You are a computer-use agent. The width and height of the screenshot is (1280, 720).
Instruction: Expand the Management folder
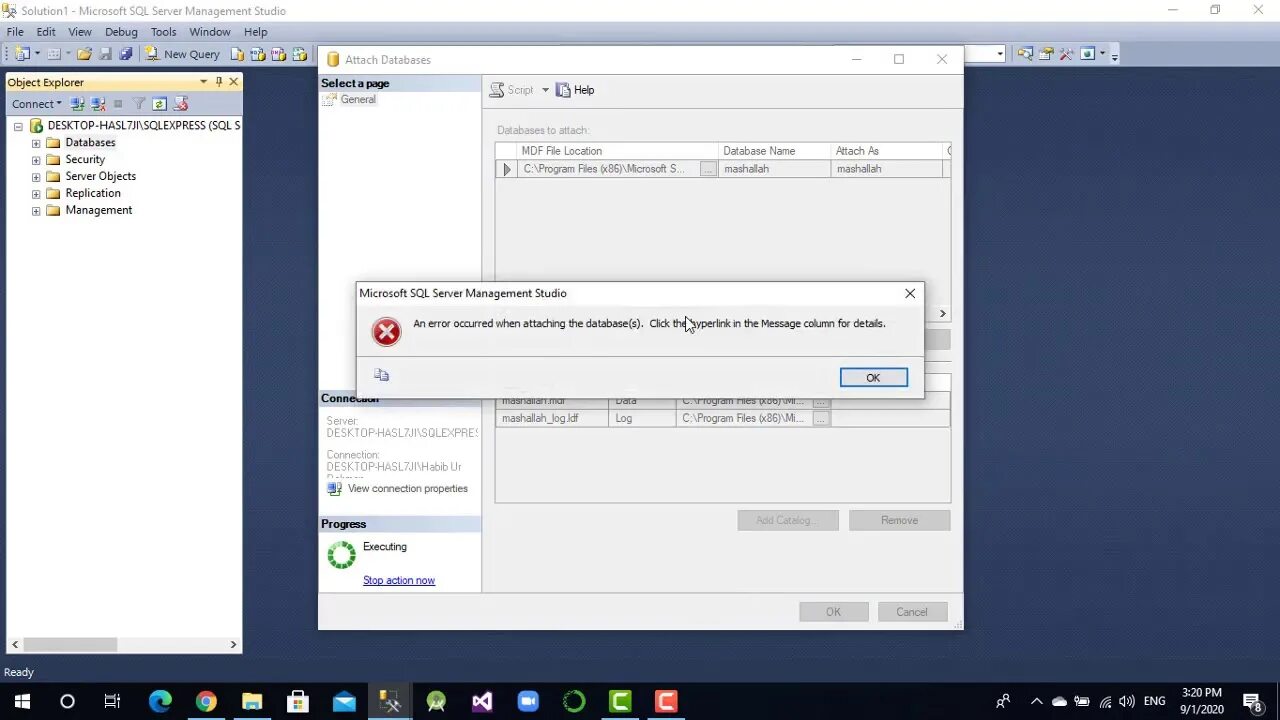click(x=36, y=211)
